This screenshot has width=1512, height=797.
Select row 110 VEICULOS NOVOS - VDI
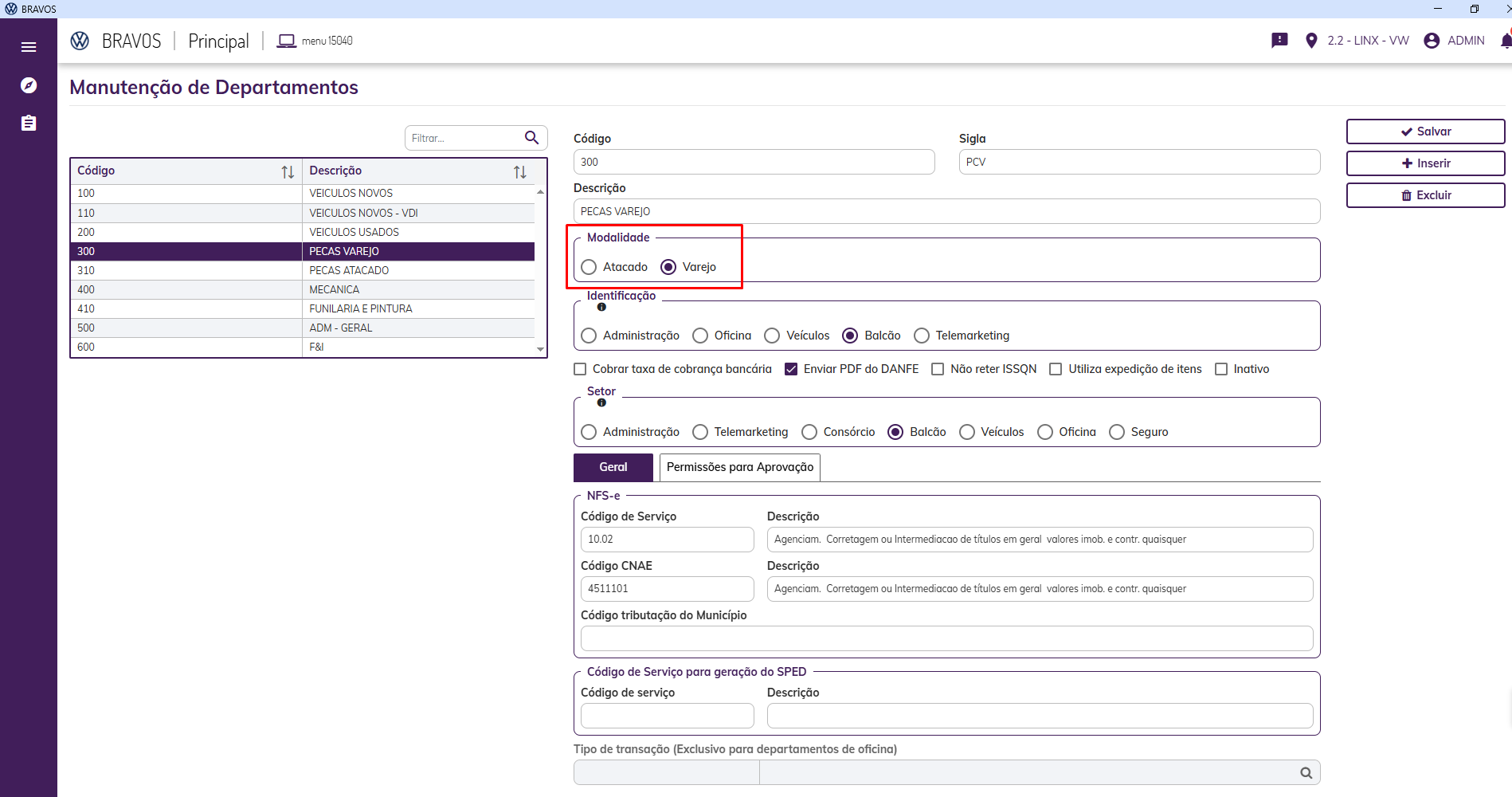coord(303,213)
